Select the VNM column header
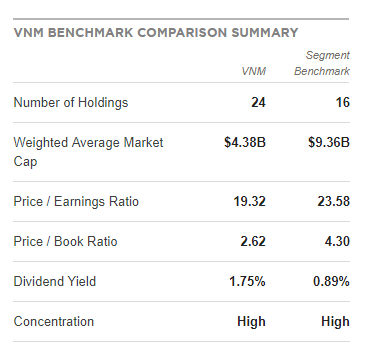 pyautogui.click(x=254, y=71)
